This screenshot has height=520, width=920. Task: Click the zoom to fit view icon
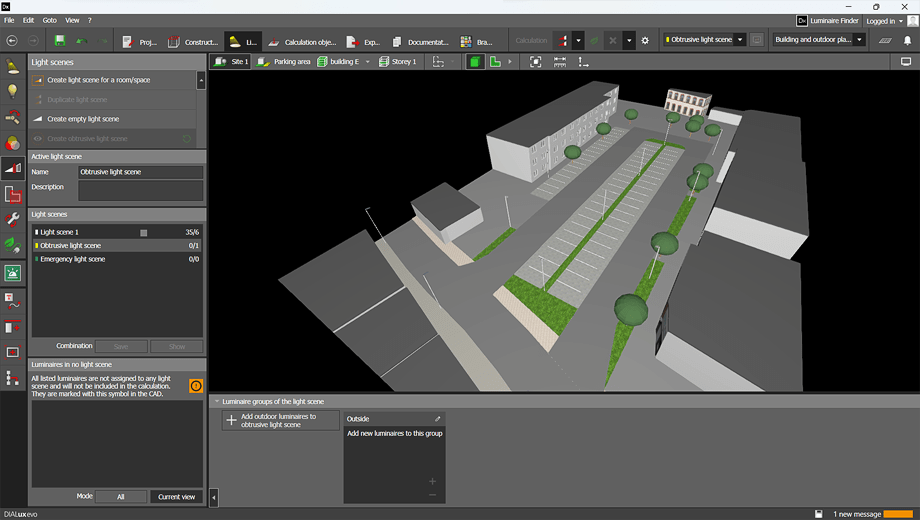pos(536,62)
